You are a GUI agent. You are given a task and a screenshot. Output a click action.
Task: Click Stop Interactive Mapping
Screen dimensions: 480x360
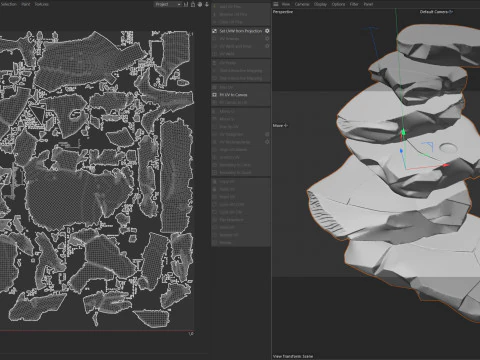(241, 78)
